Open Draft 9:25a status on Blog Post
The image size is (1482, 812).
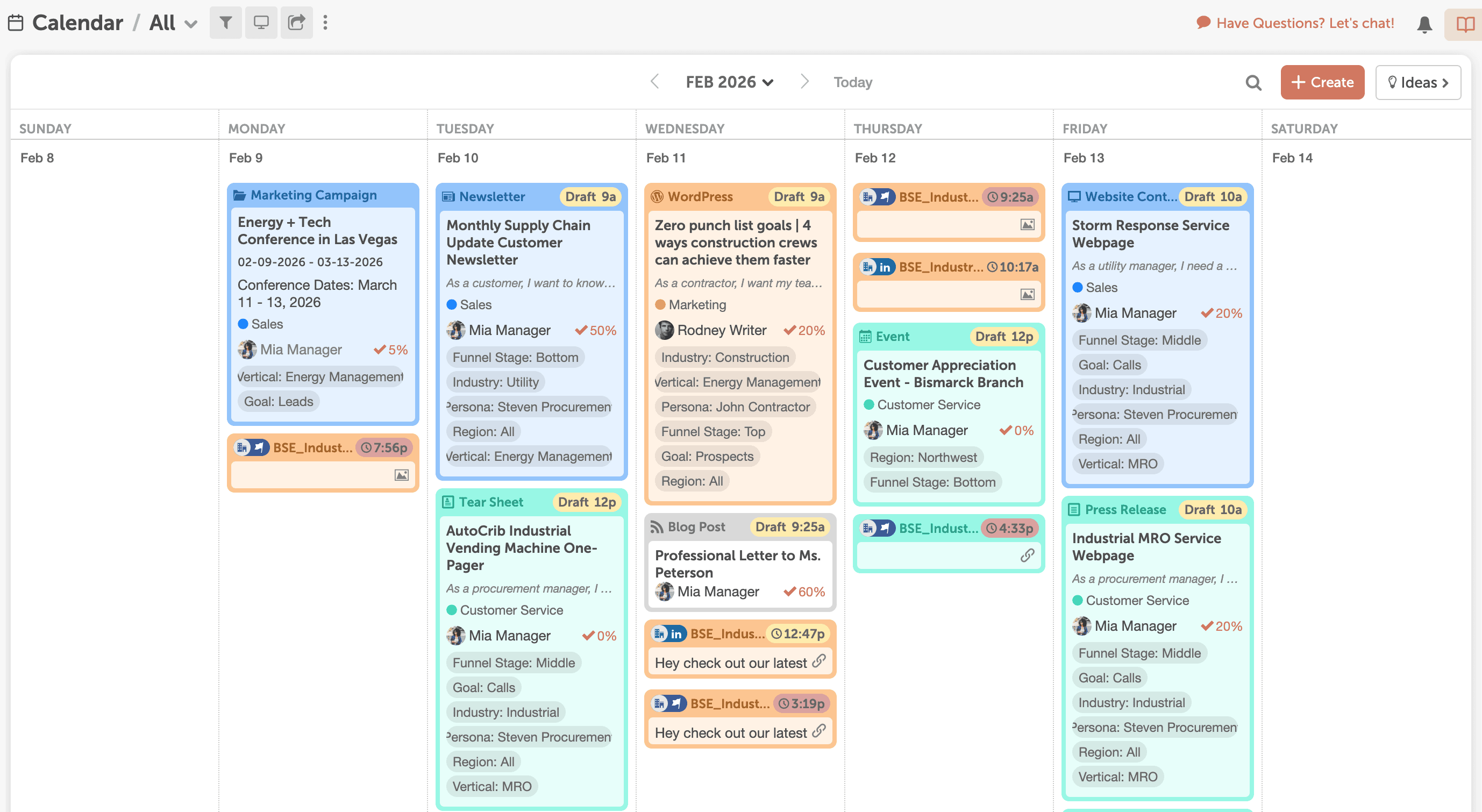click(789, 527)
